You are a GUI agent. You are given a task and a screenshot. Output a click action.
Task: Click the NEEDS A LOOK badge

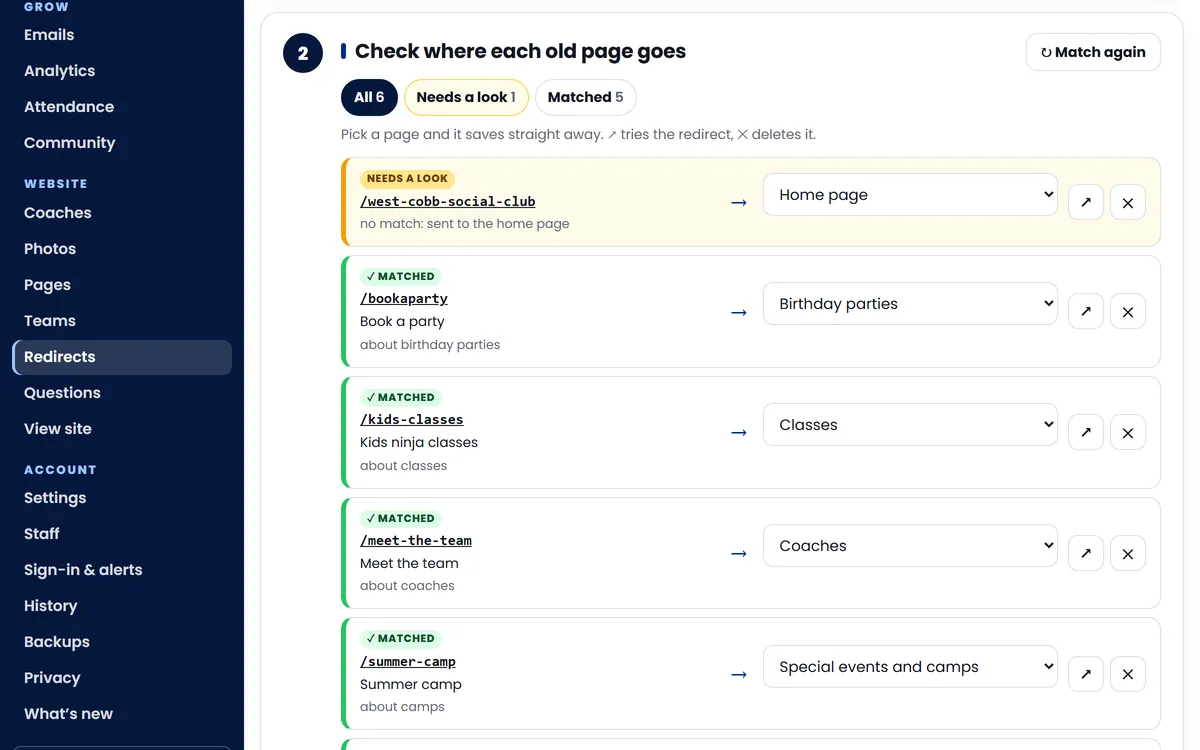pos(407,179)
